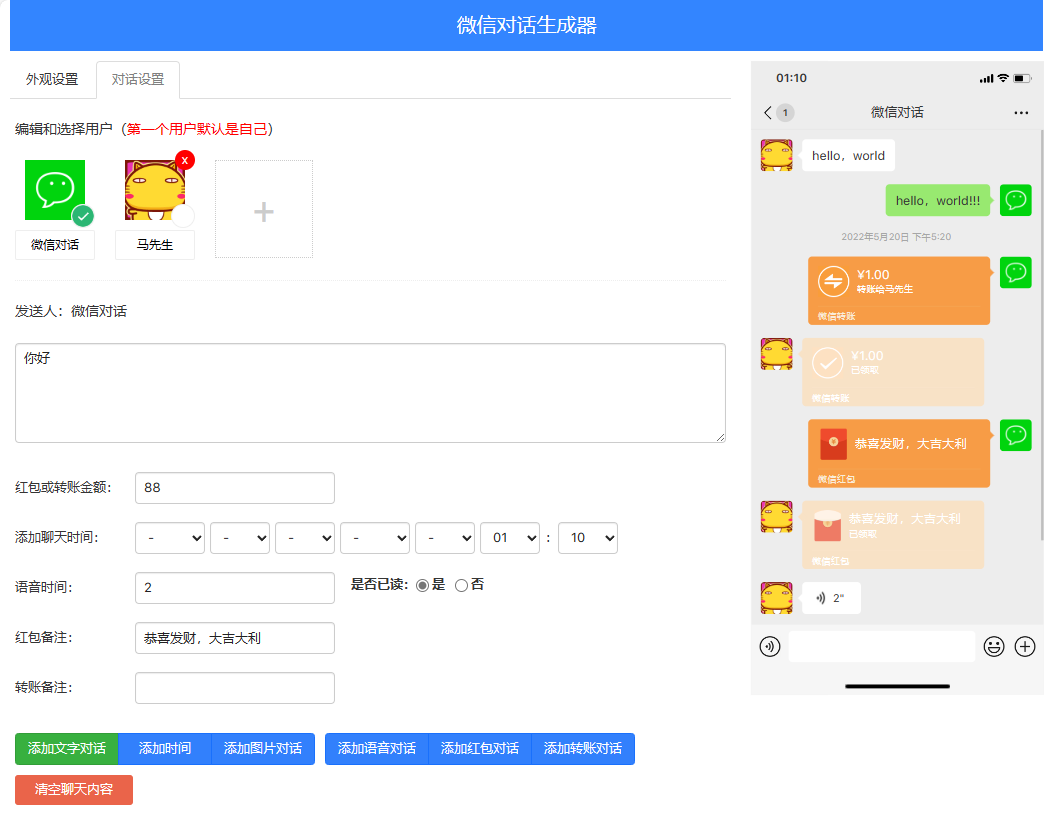
Task: Click green avatar beside ¥1.00 transfer bubble
Action: pyautogui.click(x=1015, y=273)
